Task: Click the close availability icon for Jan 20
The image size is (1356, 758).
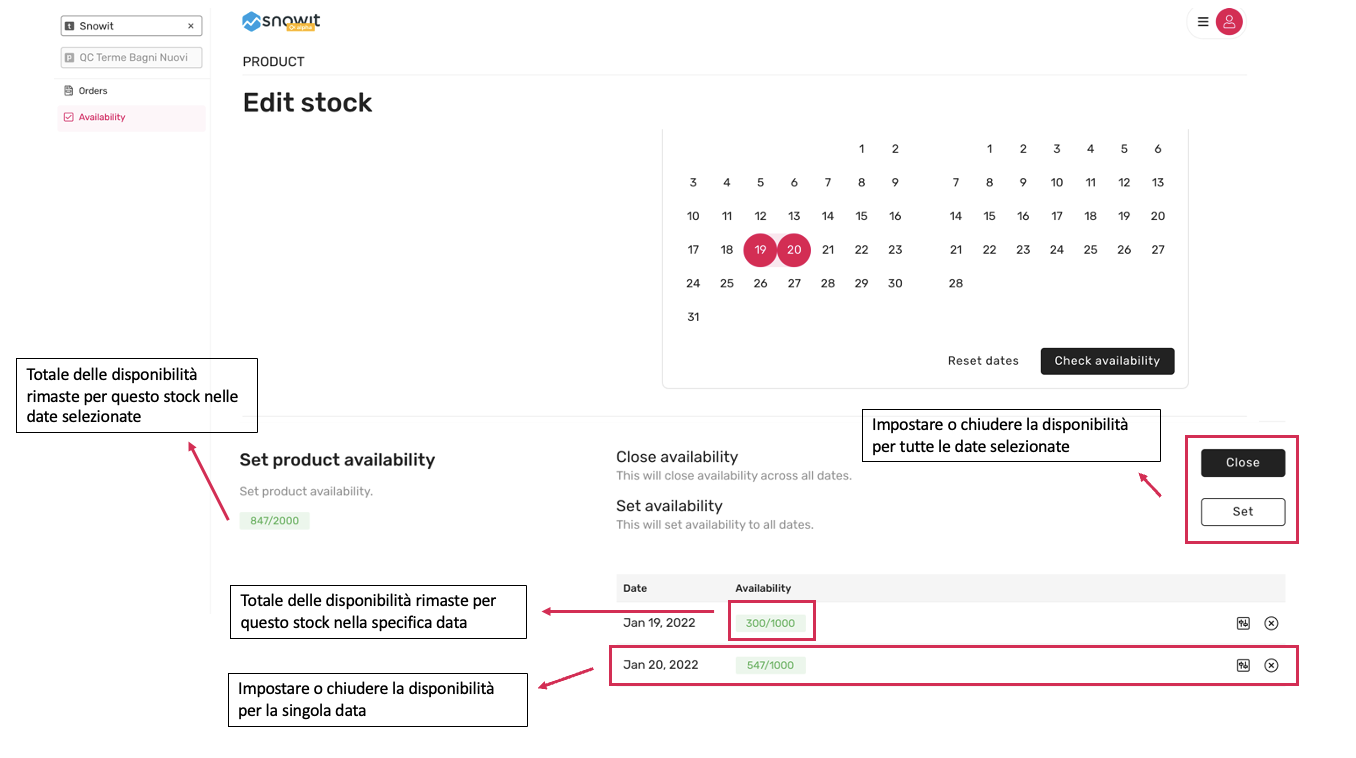Action: [x=1271, y=665]
